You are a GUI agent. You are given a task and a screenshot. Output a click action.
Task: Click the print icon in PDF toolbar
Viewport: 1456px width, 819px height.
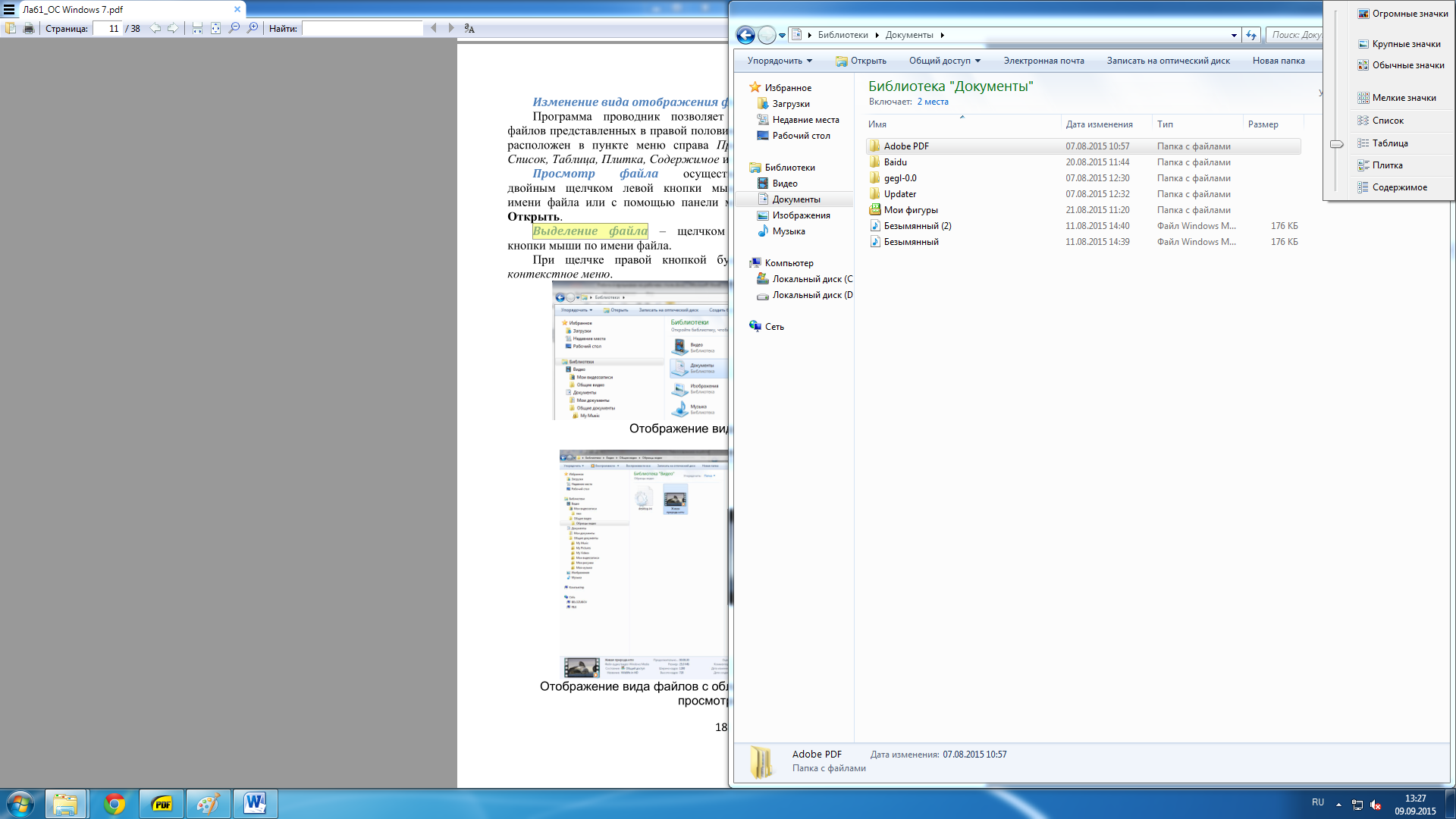29,28
